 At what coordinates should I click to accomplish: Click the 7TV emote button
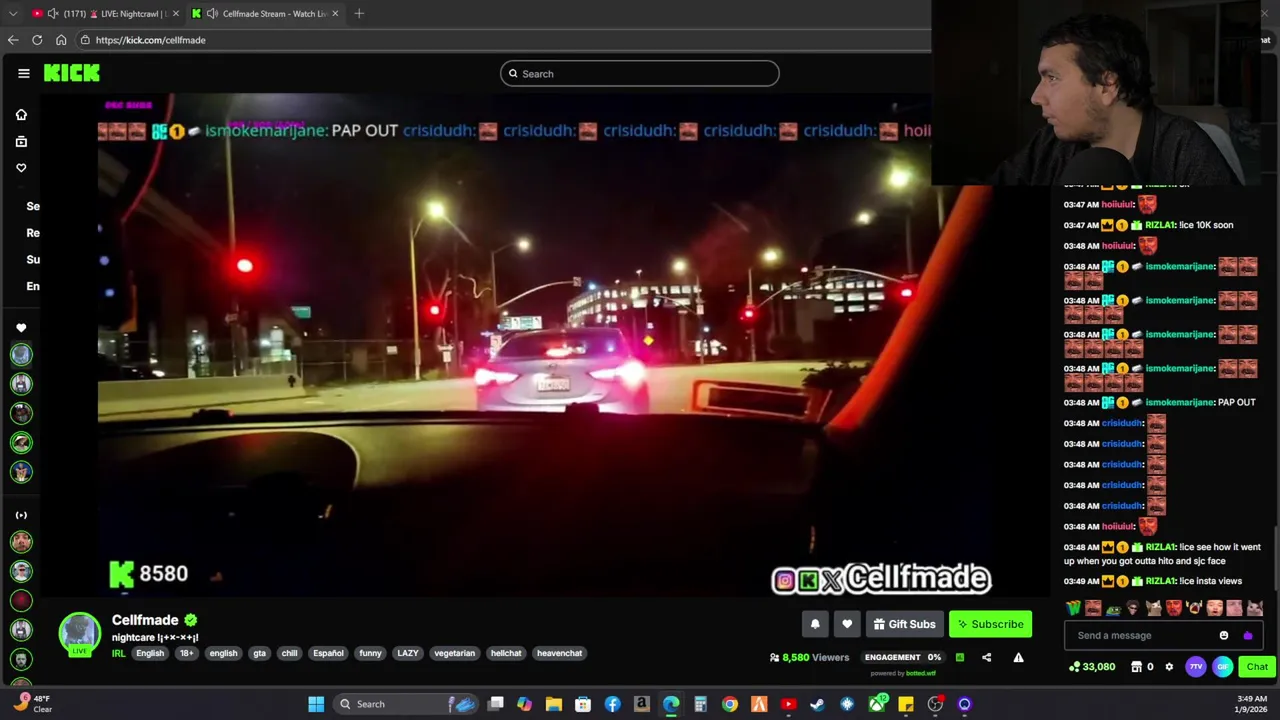pos(1196,667)
